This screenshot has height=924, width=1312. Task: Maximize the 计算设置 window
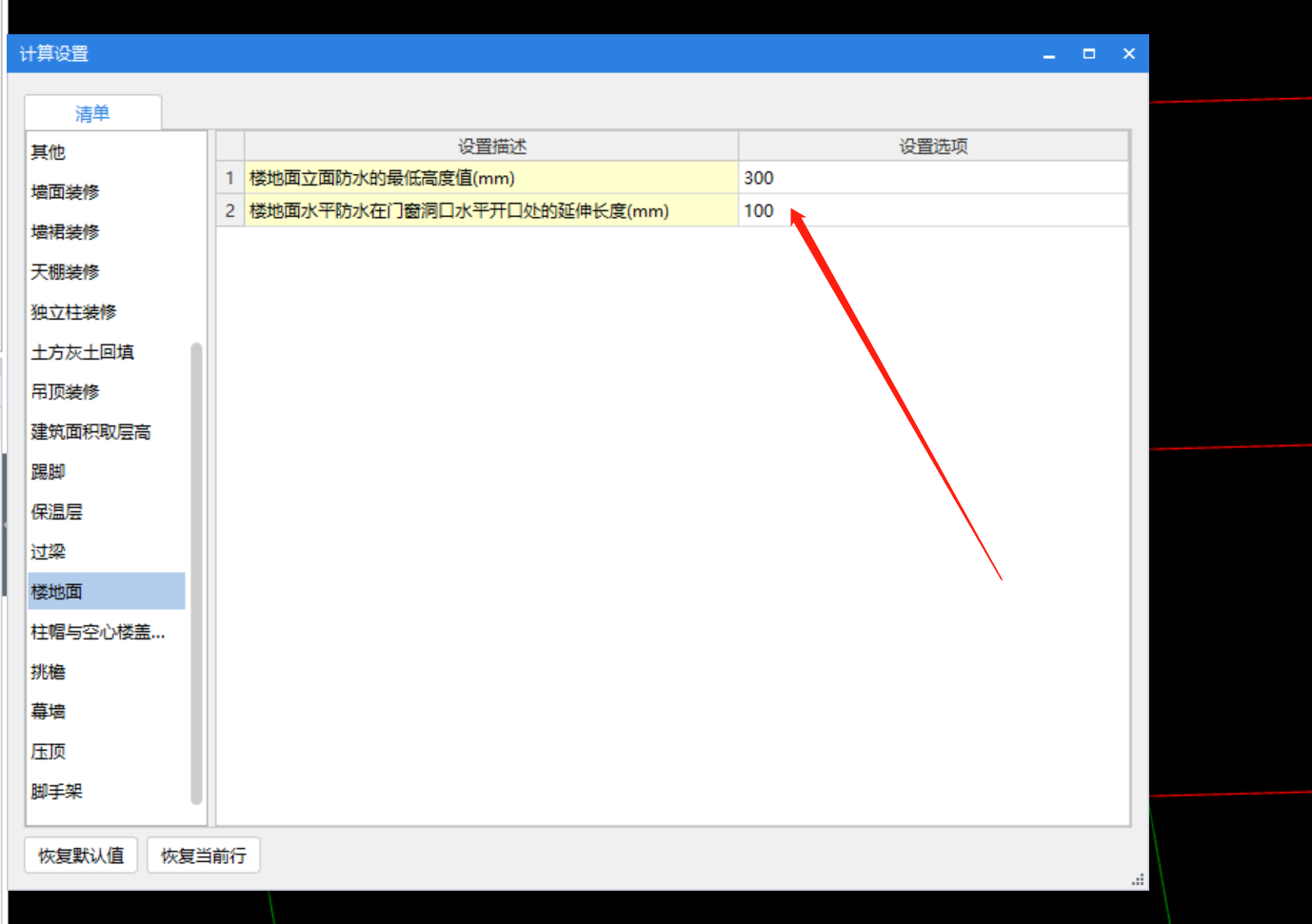pyautogui.click(x=1089, y=54)
